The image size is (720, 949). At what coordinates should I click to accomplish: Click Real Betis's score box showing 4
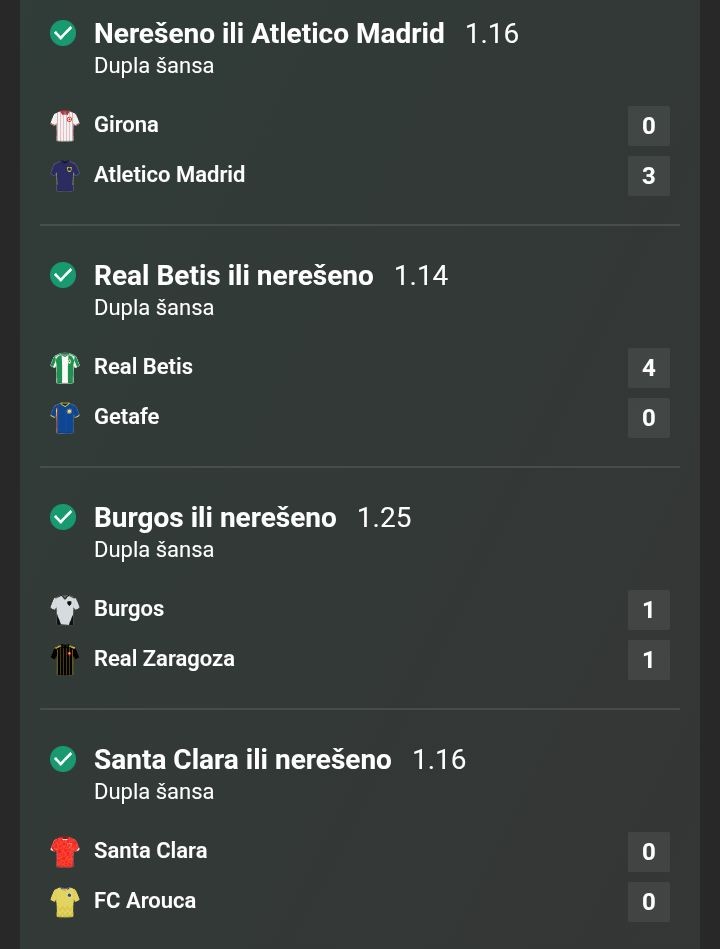tap(648, 368)
